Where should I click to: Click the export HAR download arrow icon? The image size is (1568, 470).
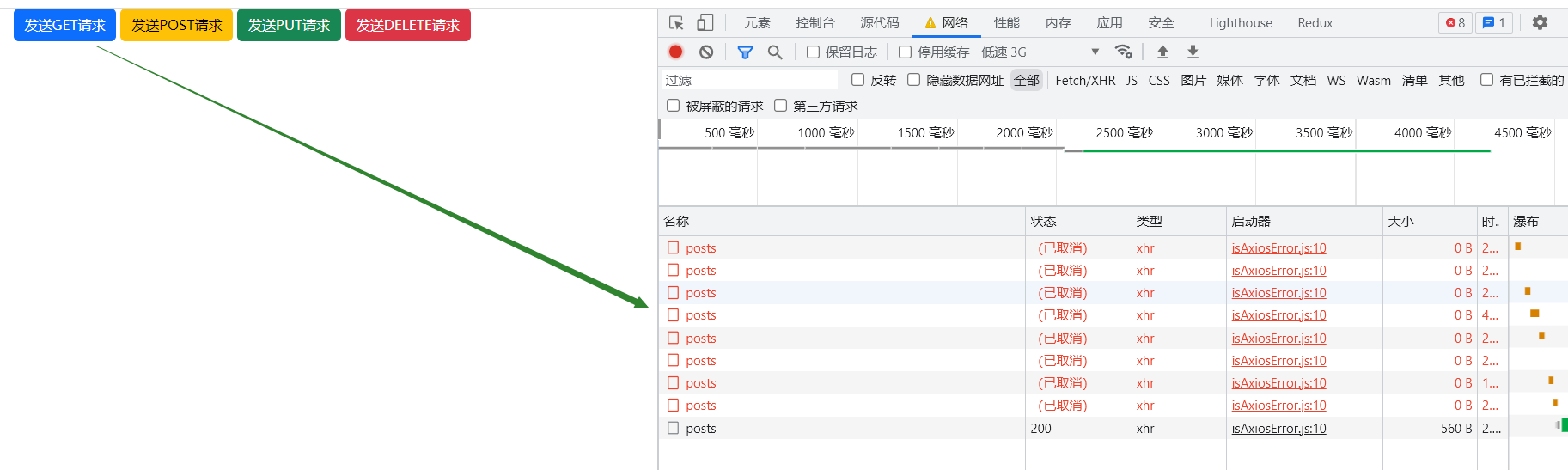(1193, 52)
